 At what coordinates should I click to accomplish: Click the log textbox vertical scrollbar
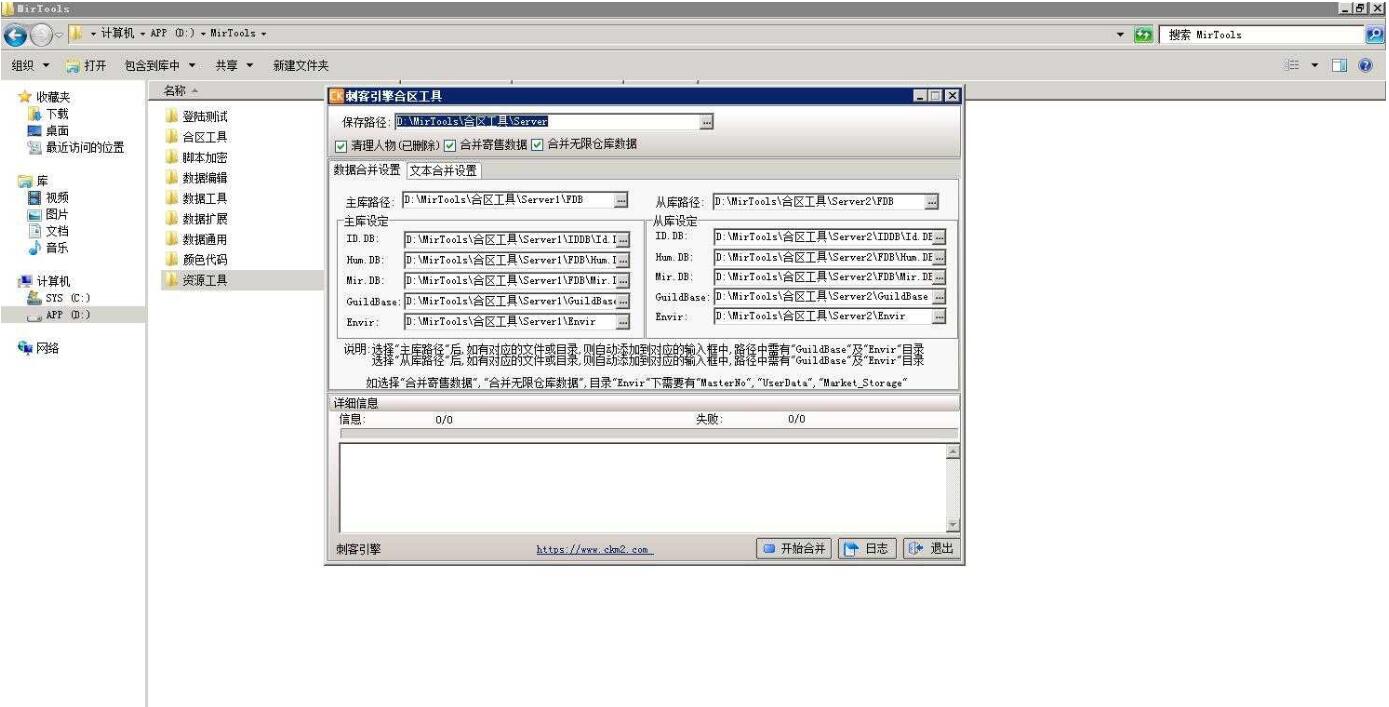tap(952, 488)
